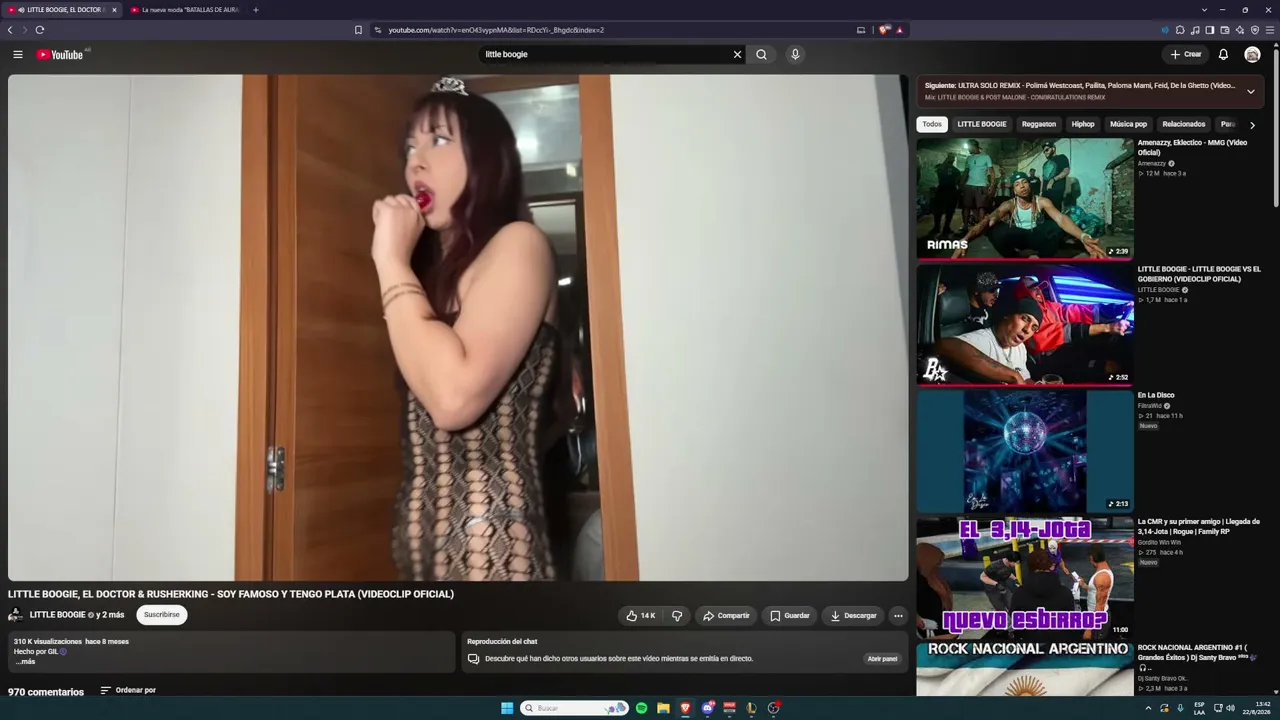
Task: Run search with the magnifier button
Action: 761,54
